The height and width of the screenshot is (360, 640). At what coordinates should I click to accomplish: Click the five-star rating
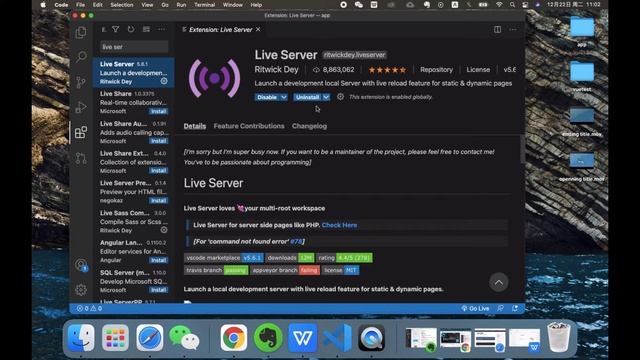click(387, 70)
